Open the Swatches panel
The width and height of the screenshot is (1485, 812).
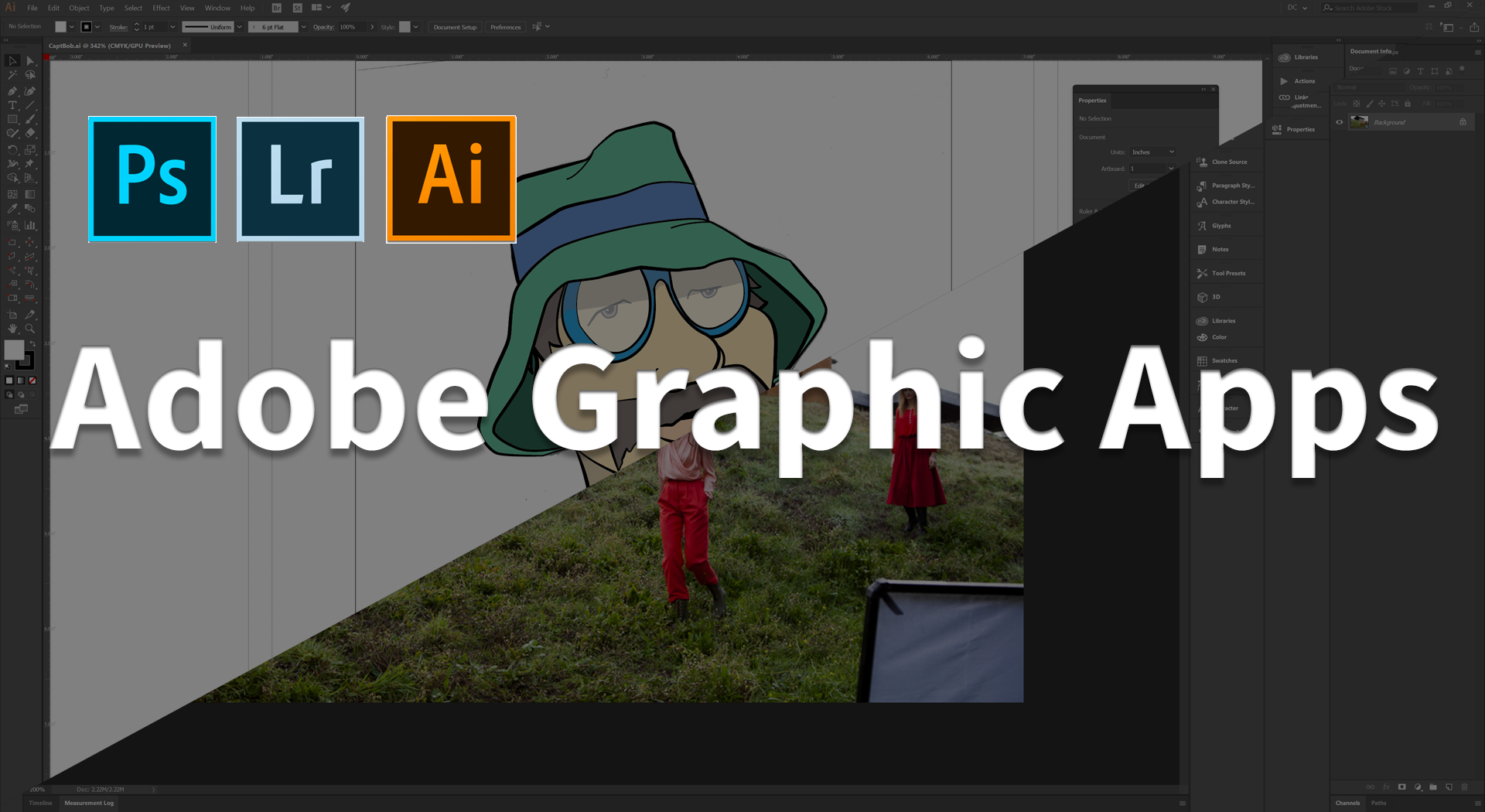point(1217,361)
